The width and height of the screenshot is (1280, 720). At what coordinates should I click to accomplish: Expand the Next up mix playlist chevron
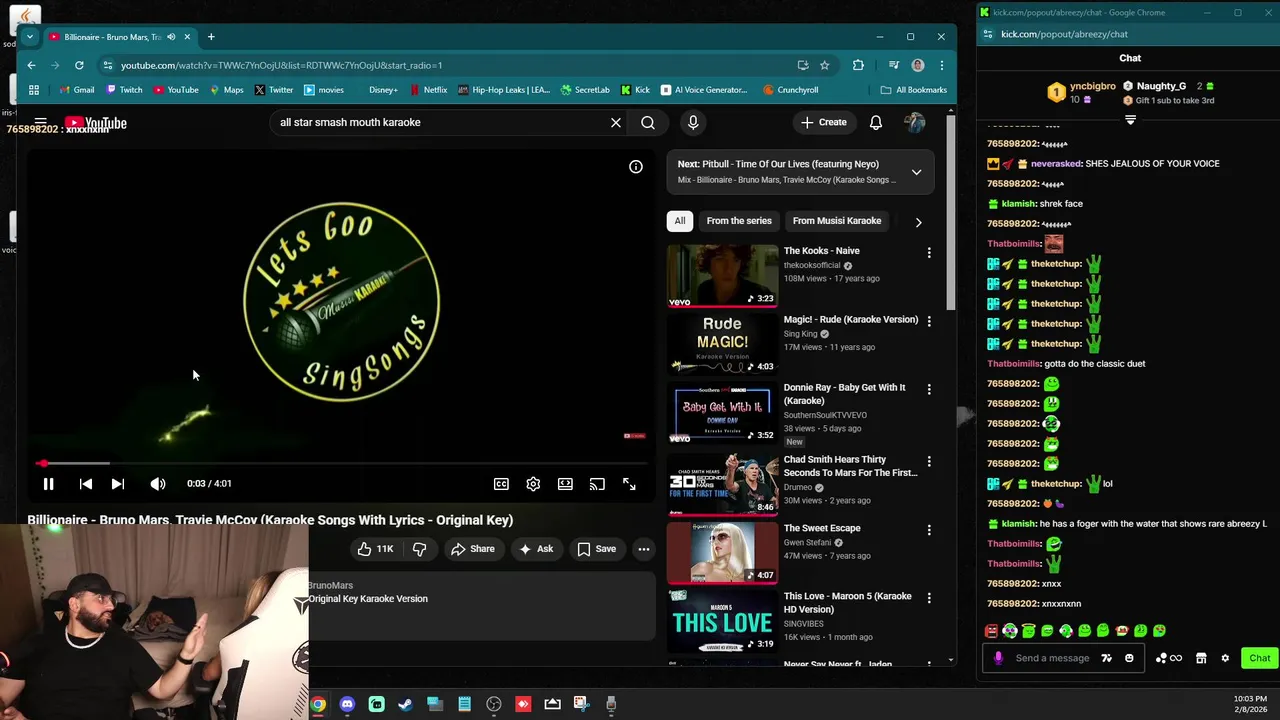pos(916,172)
